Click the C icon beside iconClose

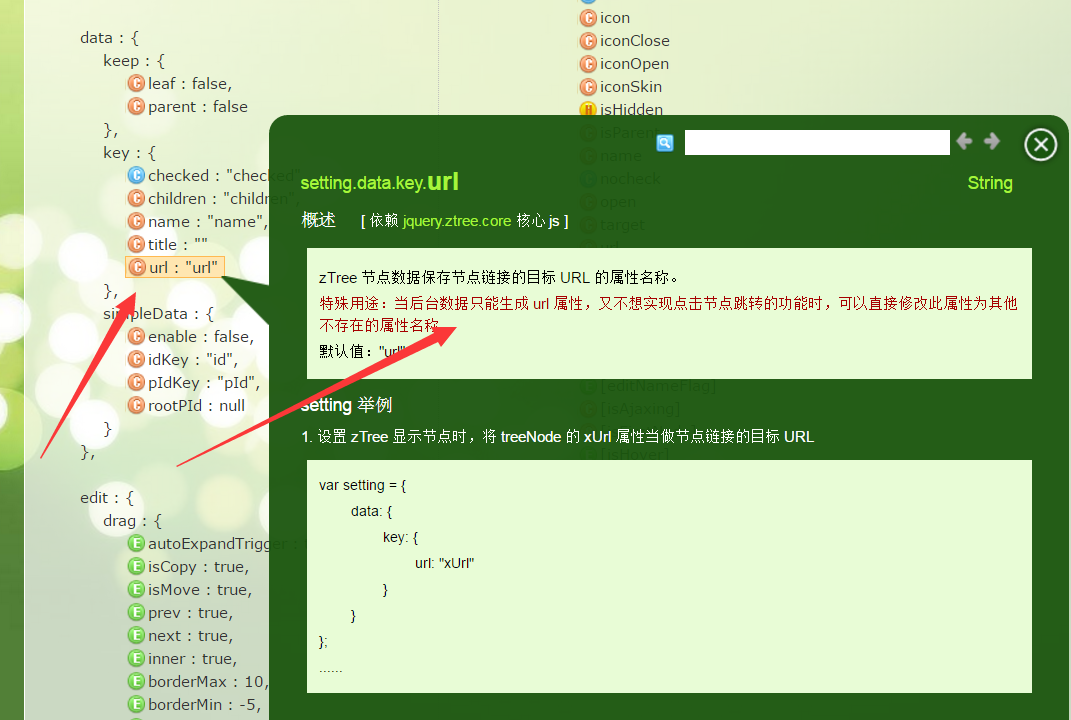click(x=588, y=41)
